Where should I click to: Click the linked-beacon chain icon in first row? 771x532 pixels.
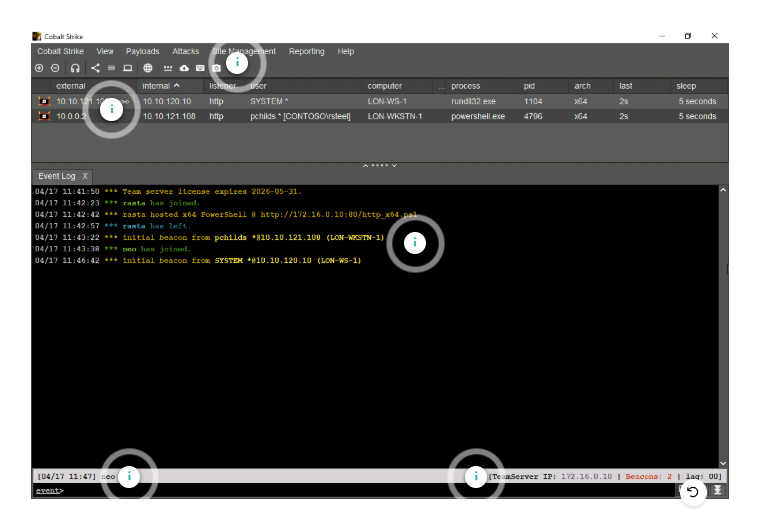(124, 101)
